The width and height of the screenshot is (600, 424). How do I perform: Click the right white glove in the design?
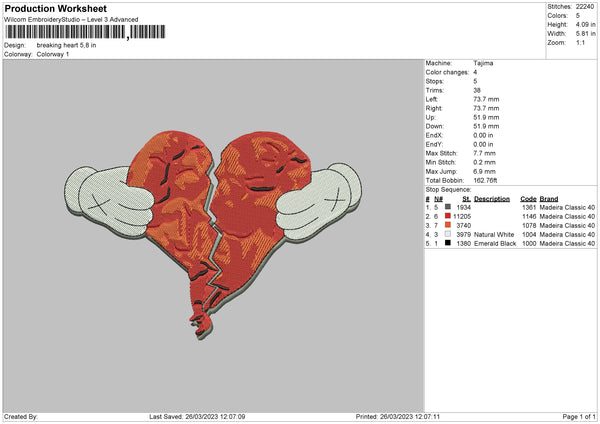319,202
